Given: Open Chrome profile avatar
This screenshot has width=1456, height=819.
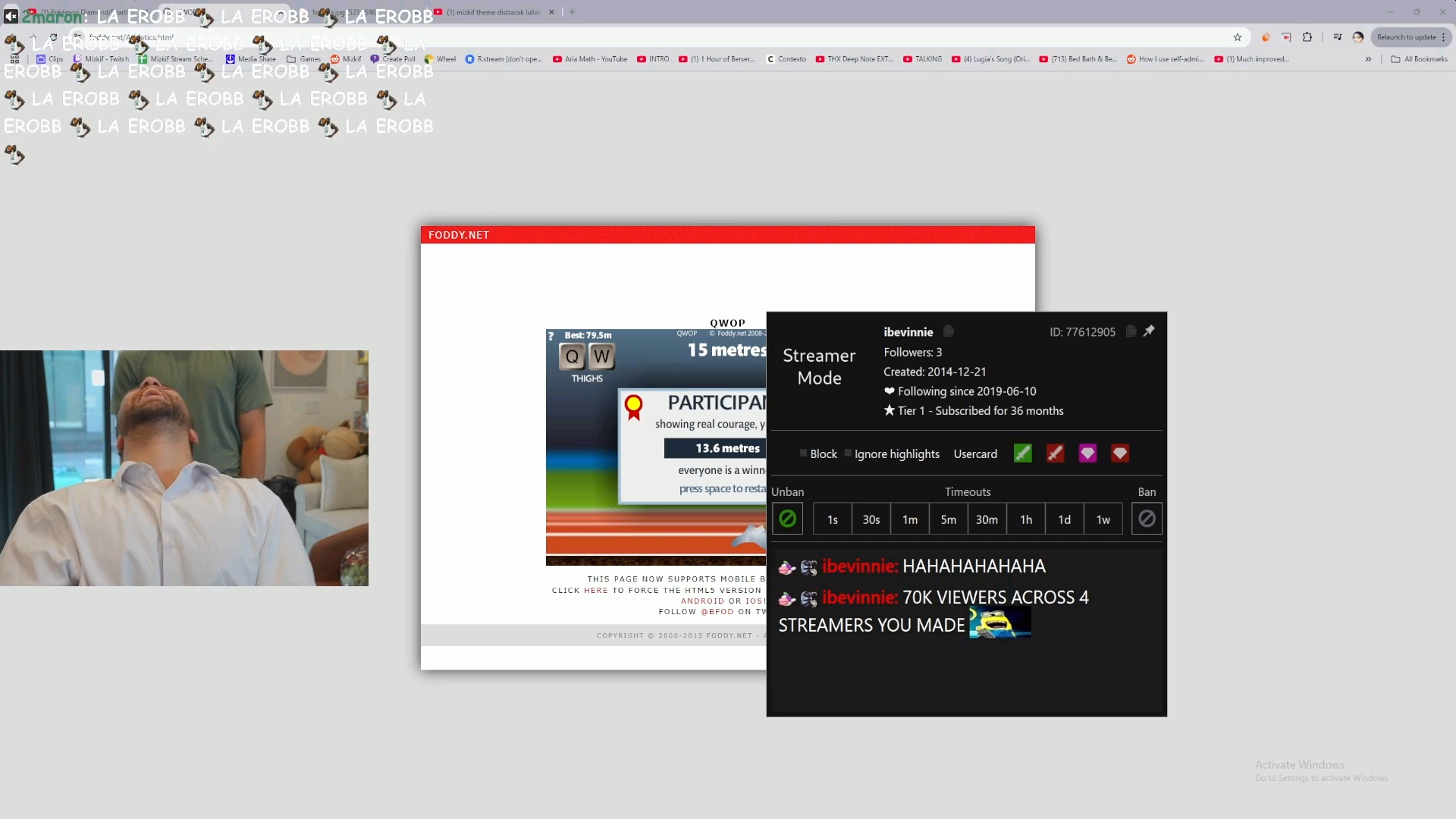Looking at the screenshot, I should click(x=1358, y=37).
